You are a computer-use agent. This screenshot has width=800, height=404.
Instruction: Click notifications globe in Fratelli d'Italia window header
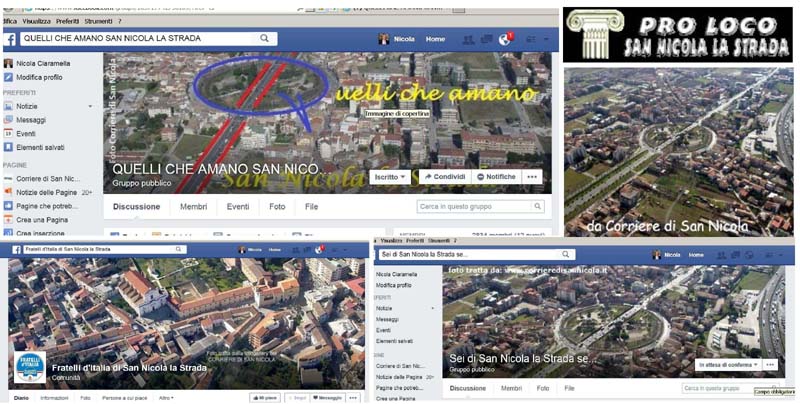click(x=319, y=249)
